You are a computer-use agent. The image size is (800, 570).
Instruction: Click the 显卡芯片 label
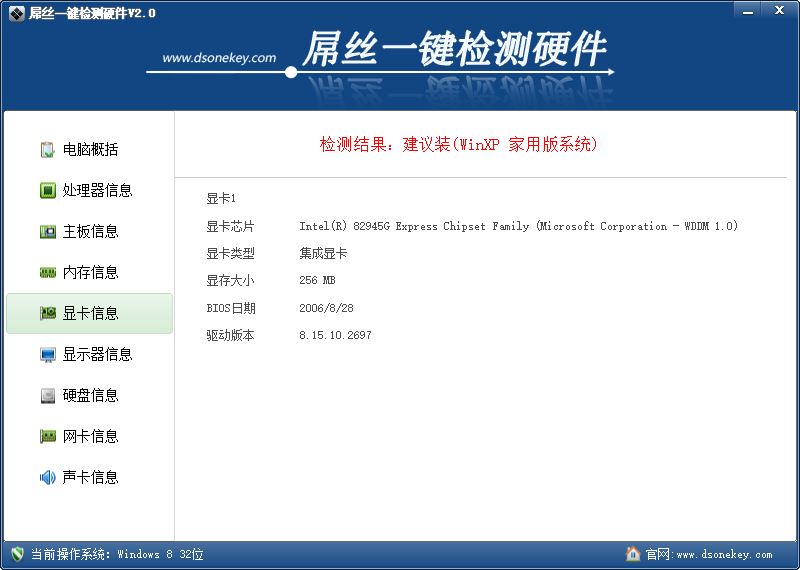tap(230, 226)
